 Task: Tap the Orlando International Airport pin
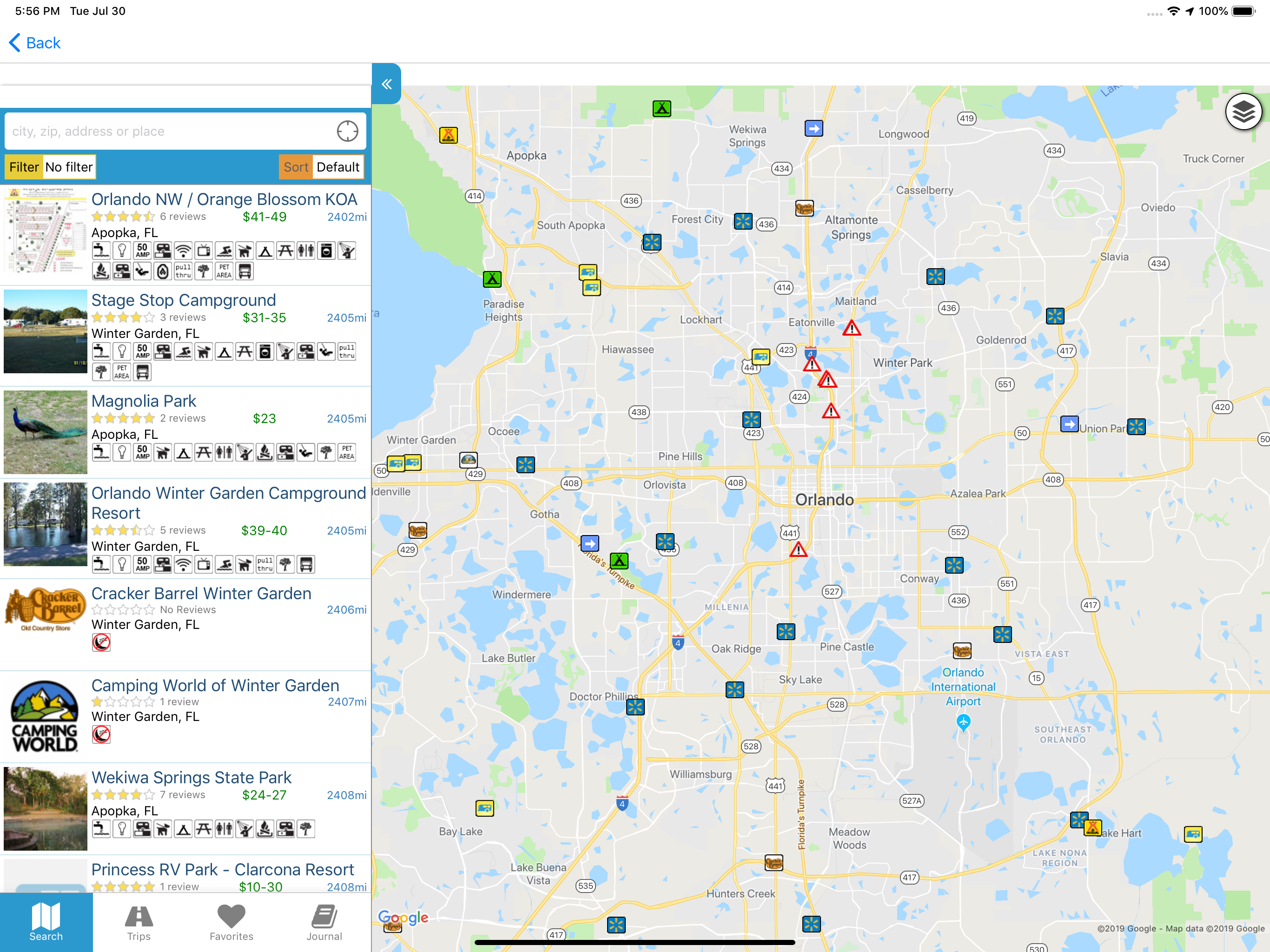963,722
